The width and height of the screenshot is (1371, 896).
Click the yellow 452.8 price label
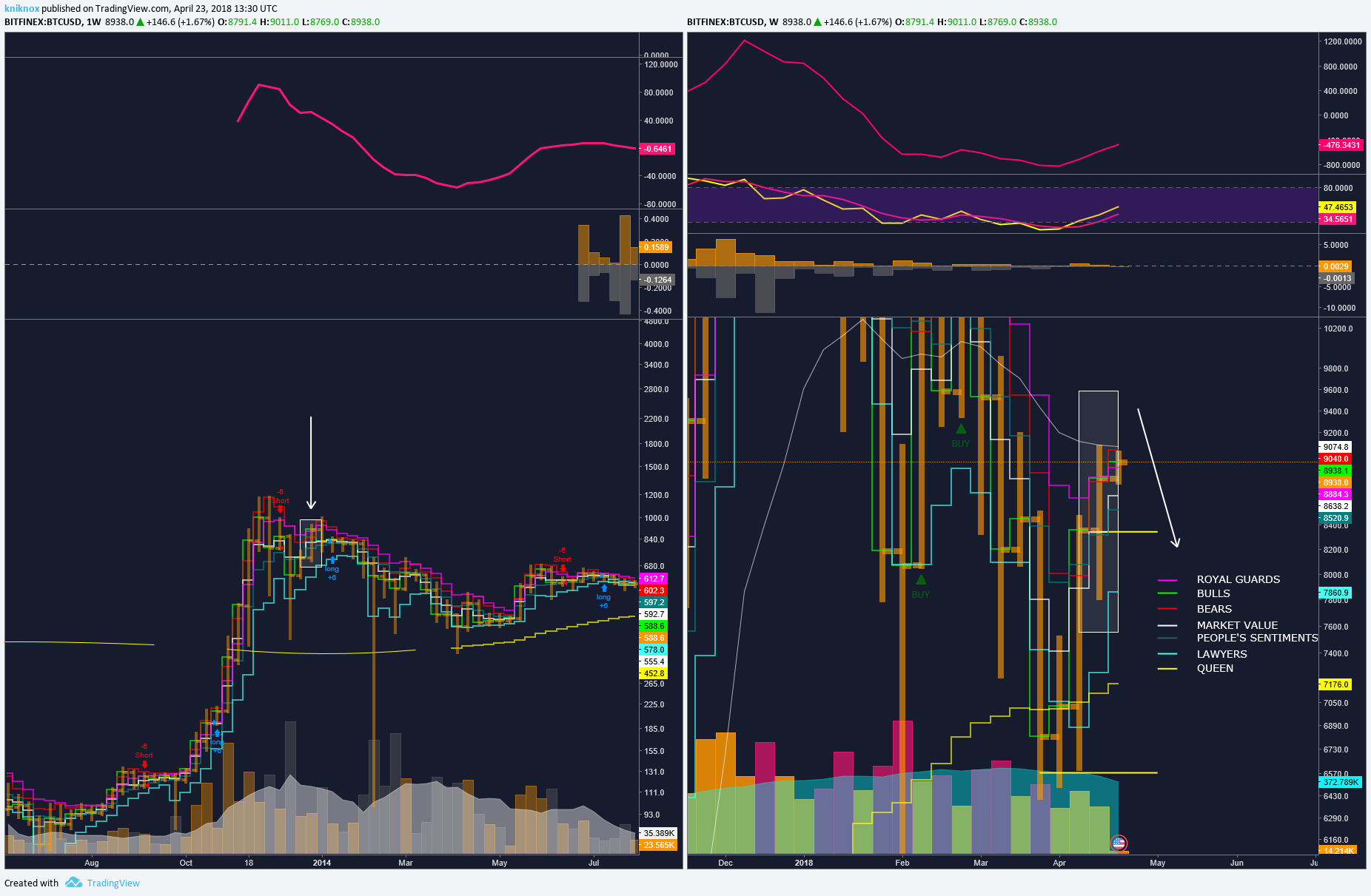[x=653, y=673]
